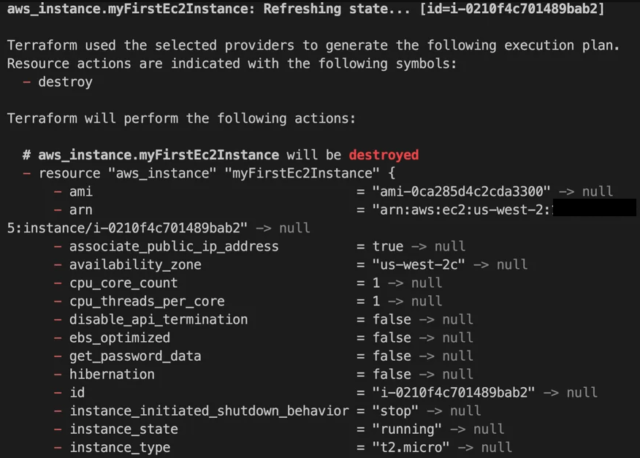Click the 'cpu_core_count' attribute name
The height and width of the screenshot is (458, 640).
tap(123, 283)
